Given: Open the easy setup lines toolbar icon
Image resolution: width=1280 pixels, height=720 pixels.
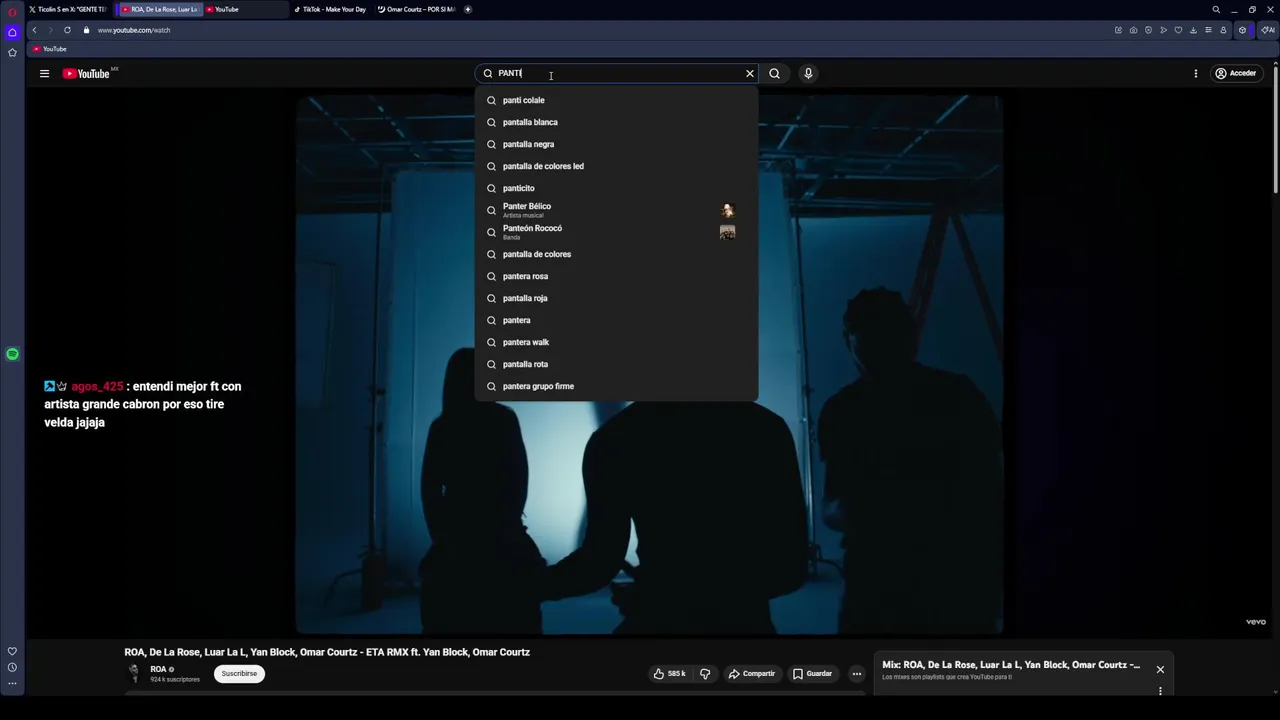Looking at the screenshot, I should point(1208,30).
